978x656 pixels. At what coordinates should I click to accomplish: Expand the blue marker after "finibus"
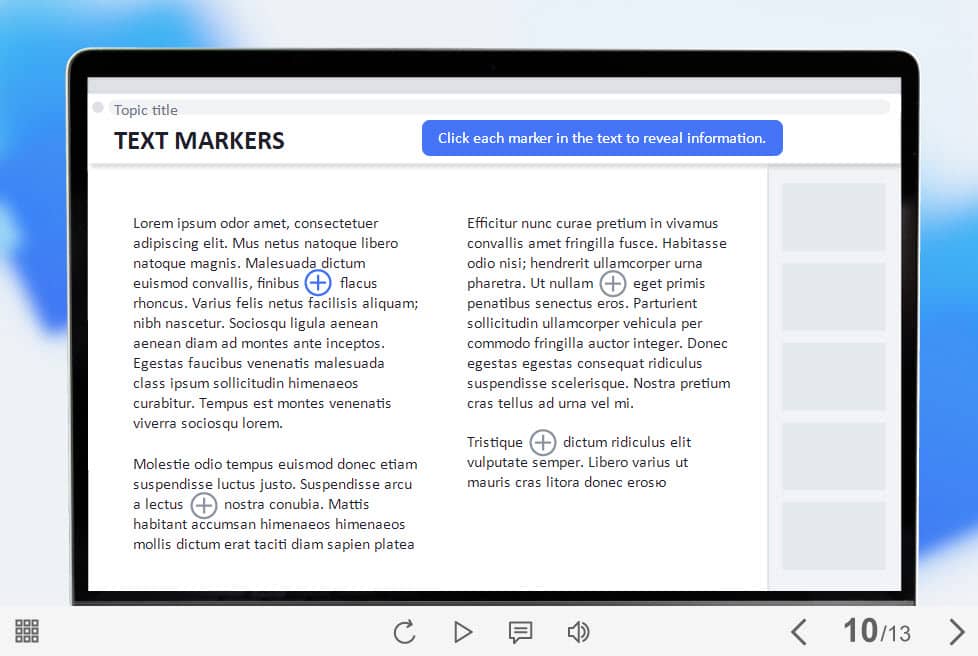point(318,283)
